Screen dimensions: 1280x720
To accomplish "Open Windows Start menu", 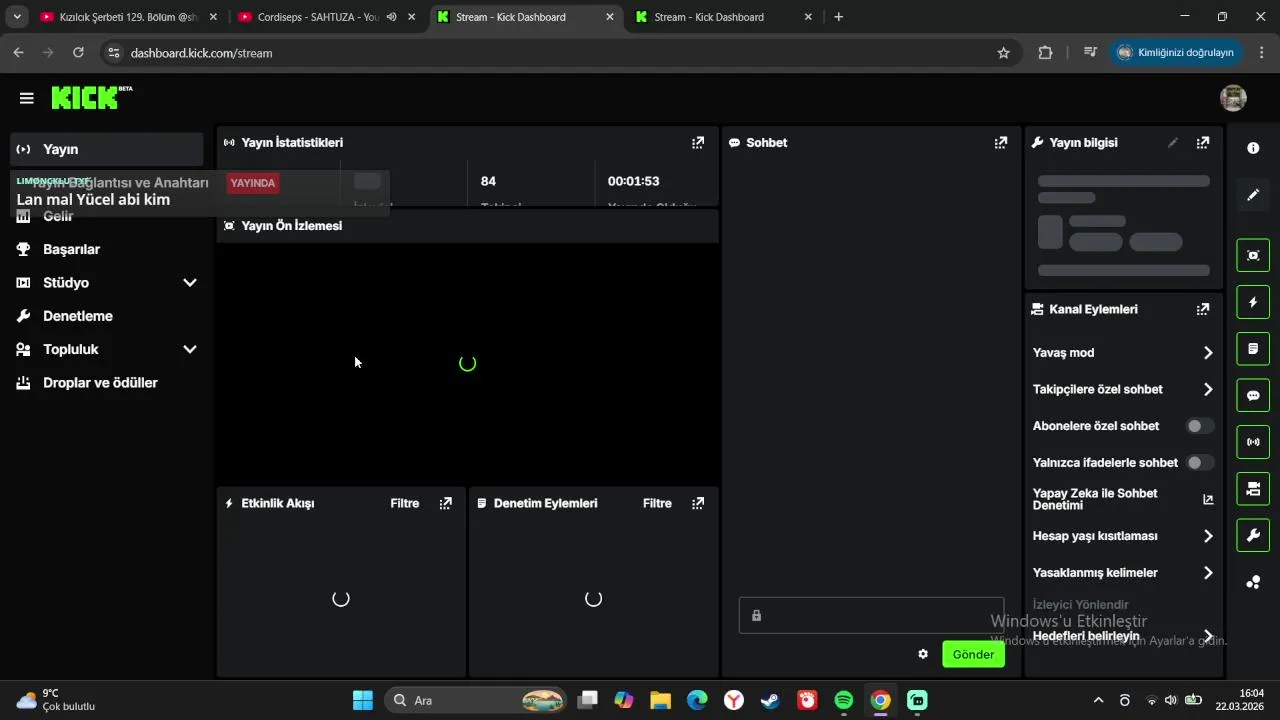I will (x=362, y=700).
